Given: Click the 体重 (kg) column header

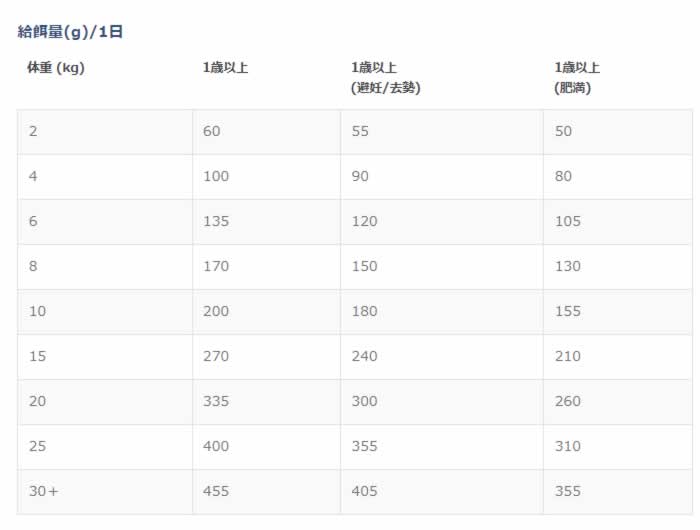Looking at the screenshot, I should pos(54,68).
